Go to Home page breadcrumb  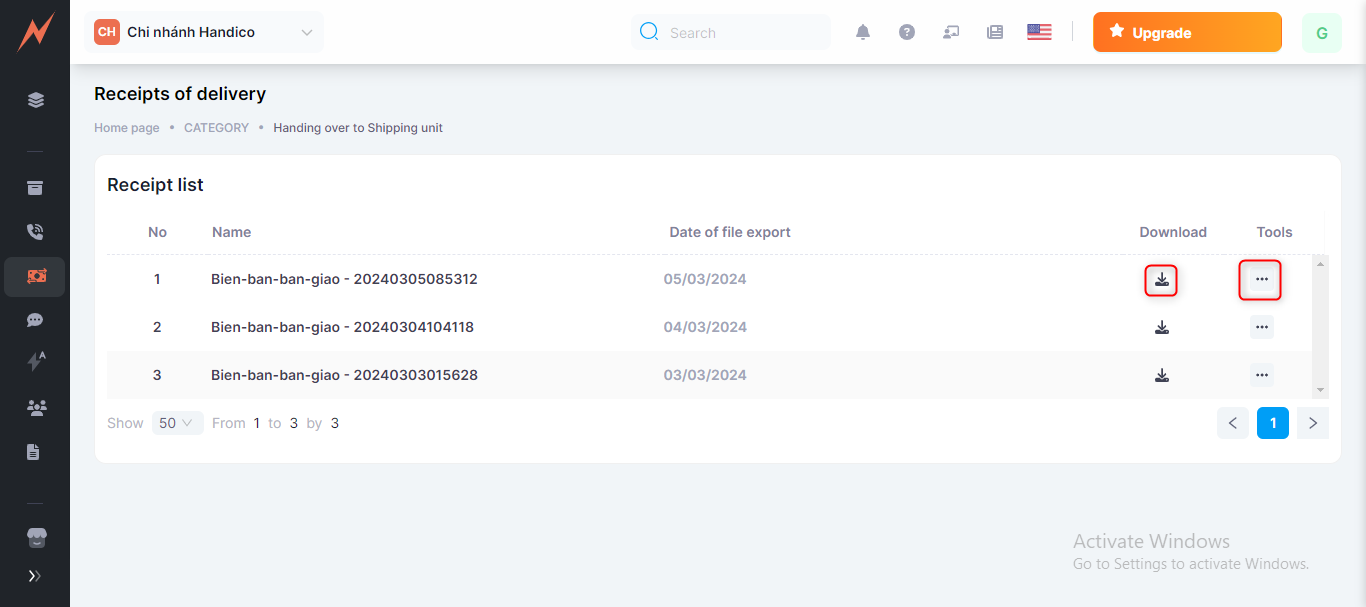pos(126,128)
